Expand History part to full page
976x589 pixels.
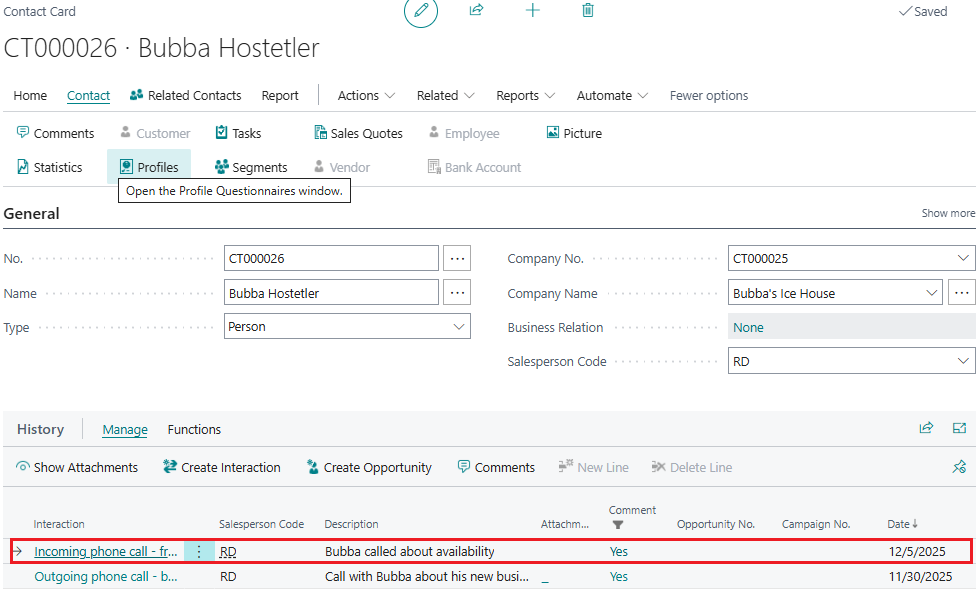pyautogui.click(x=959, y=428)
